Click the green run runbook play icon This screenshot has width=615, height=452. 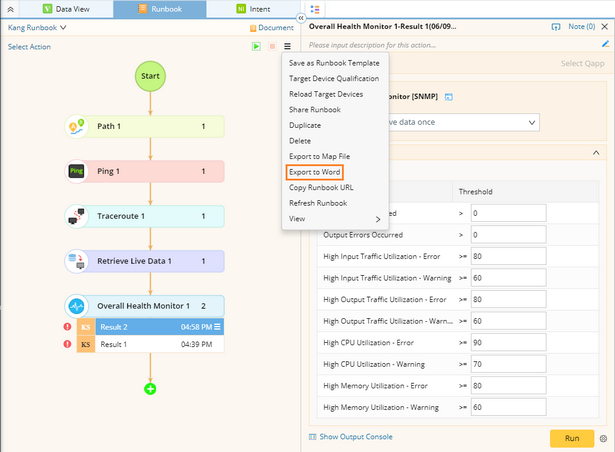pyautogui.click(x=256, y=46)
